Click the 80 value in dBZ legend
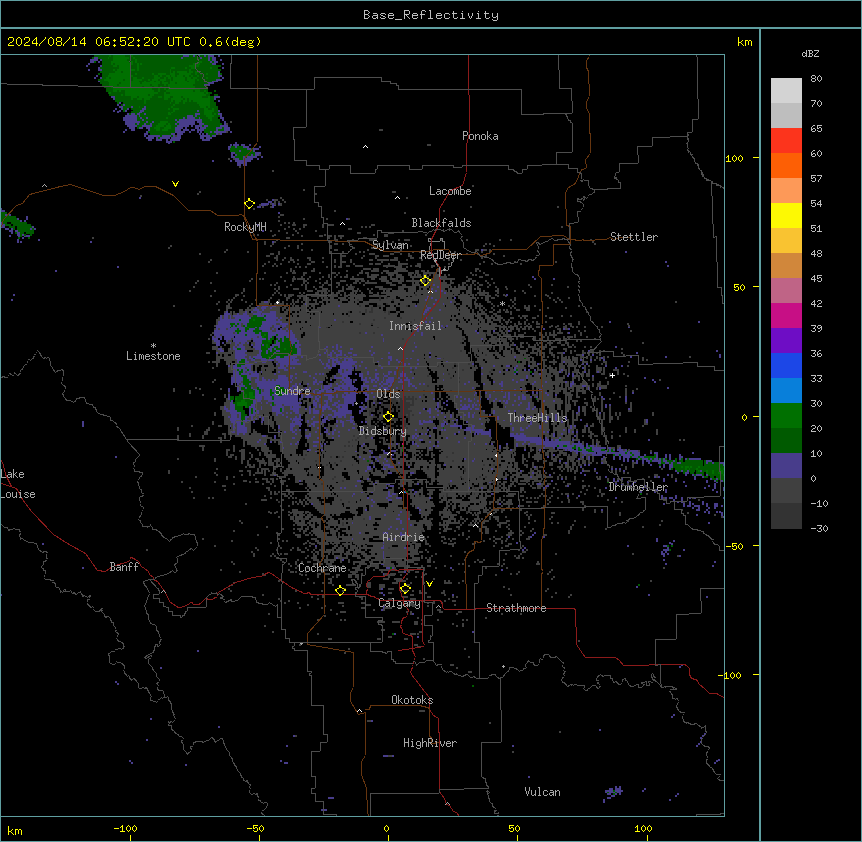Viewport: 862px width, 842px height. coord(816,79)
